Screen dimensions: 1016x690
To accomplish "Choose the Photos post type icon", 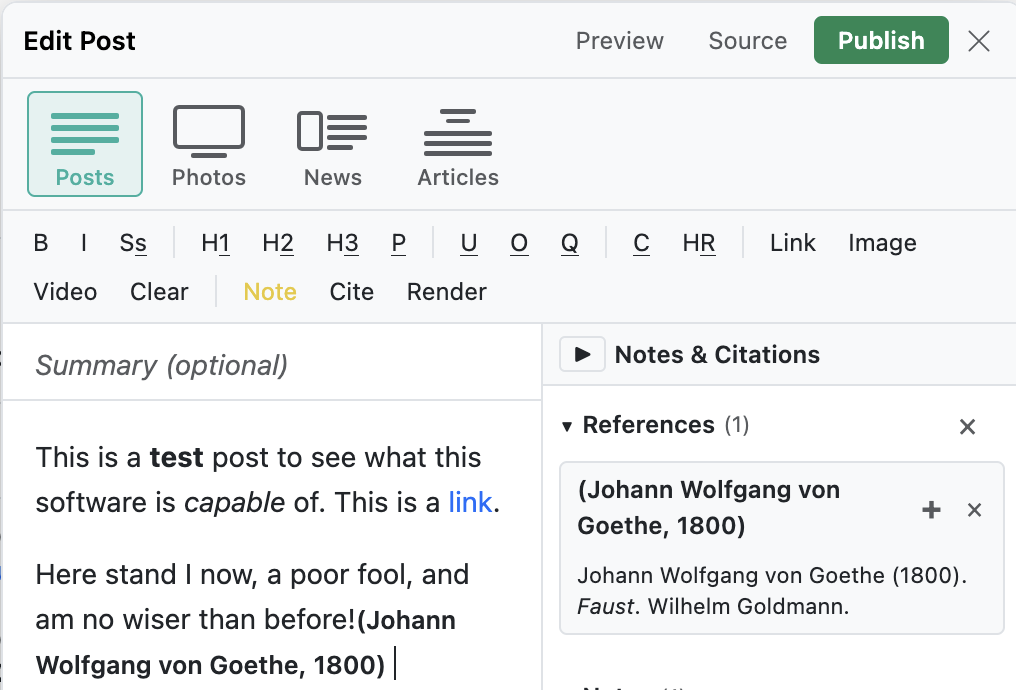I will pyautogui.click(x=209, y=144).
